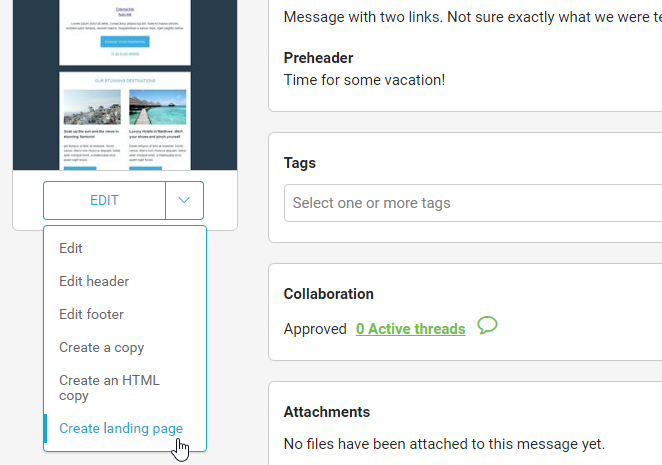
Task: Click the Maldives photo in the email preview
Action: 157,107
